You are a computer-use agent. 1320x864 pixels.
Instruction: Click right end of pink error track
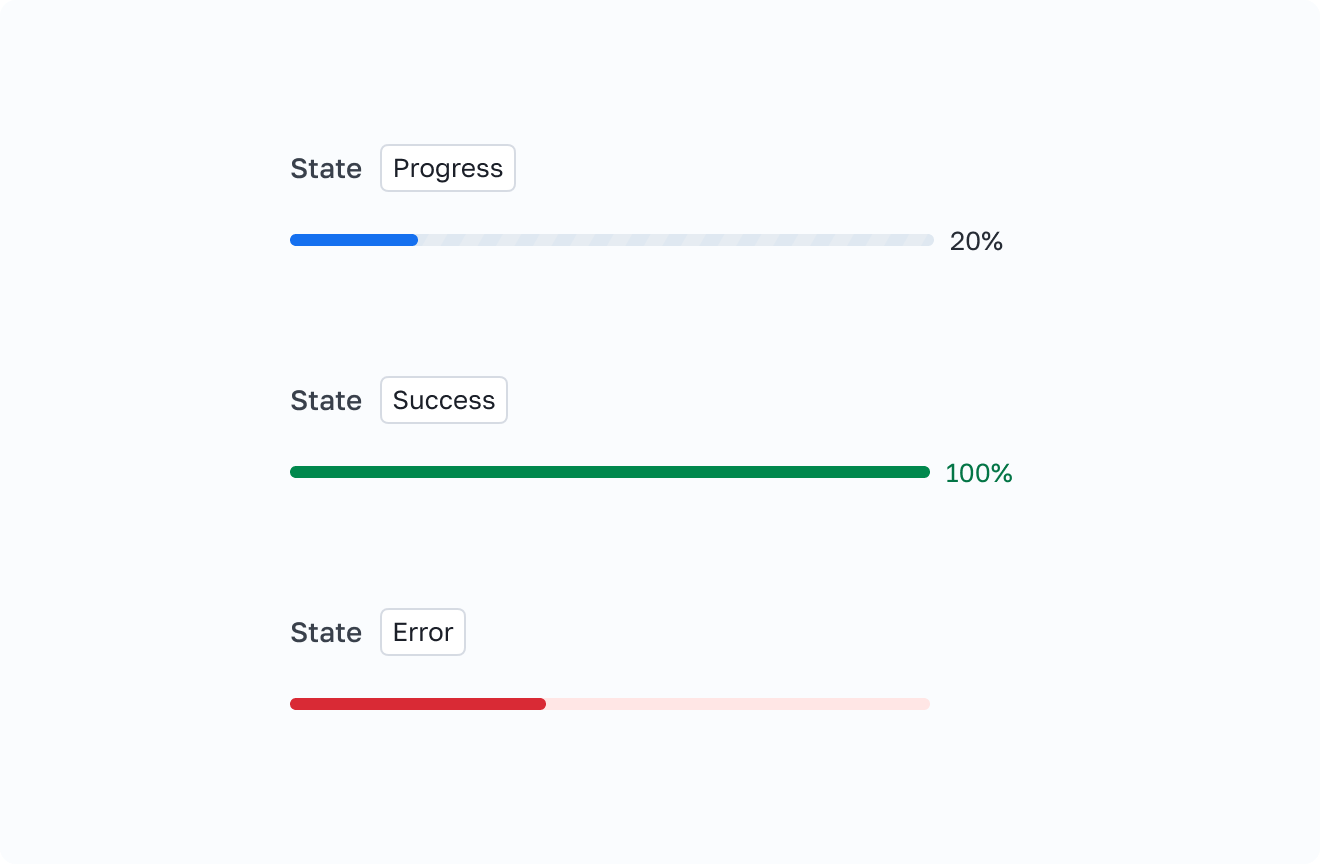click(925, 704)
